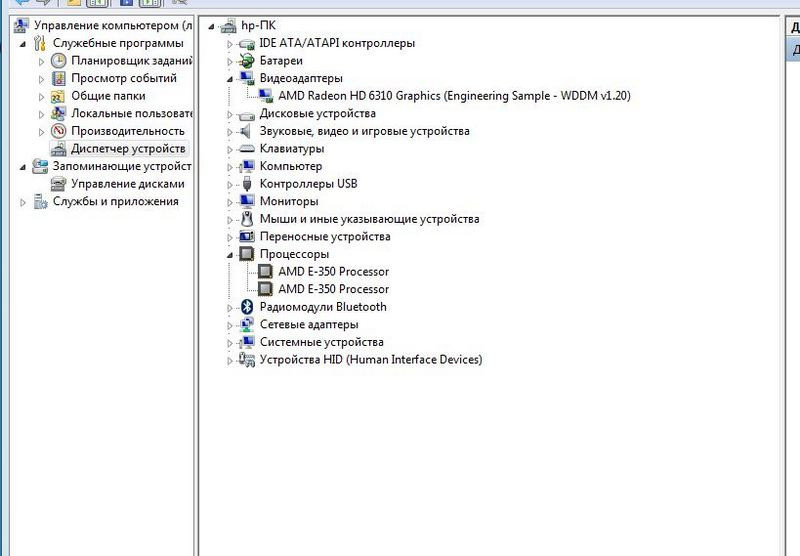800x556 pixels.
Task: Click the Мониторы display icon
Action: [x=247, y=202]
